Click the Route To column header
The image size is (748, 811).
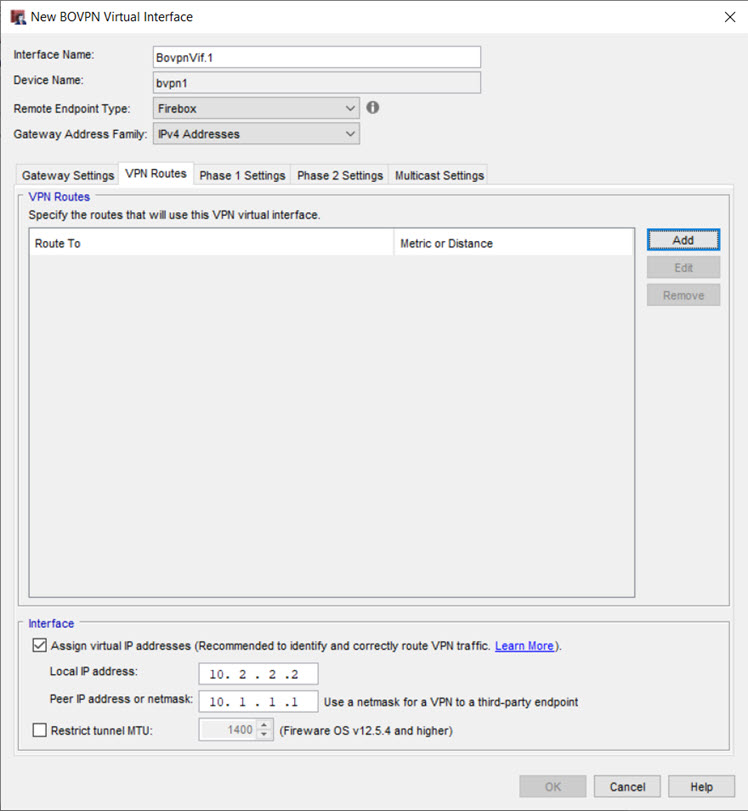point(212,243)
